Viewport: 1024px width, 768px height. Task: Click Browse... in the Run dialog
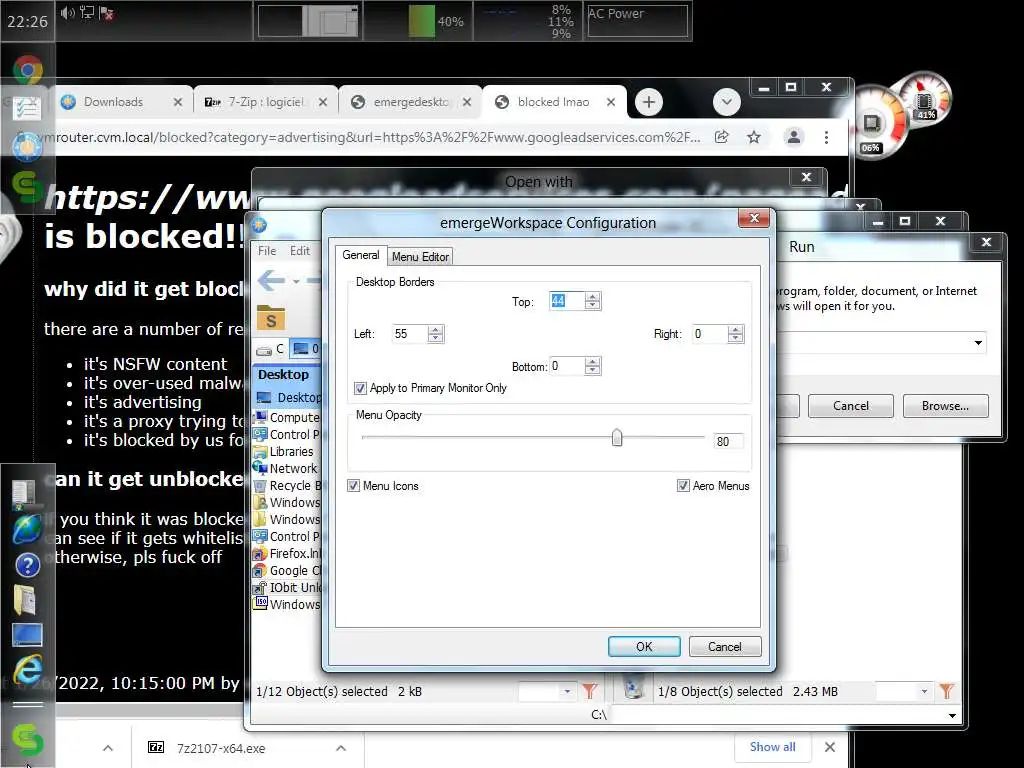945,406
